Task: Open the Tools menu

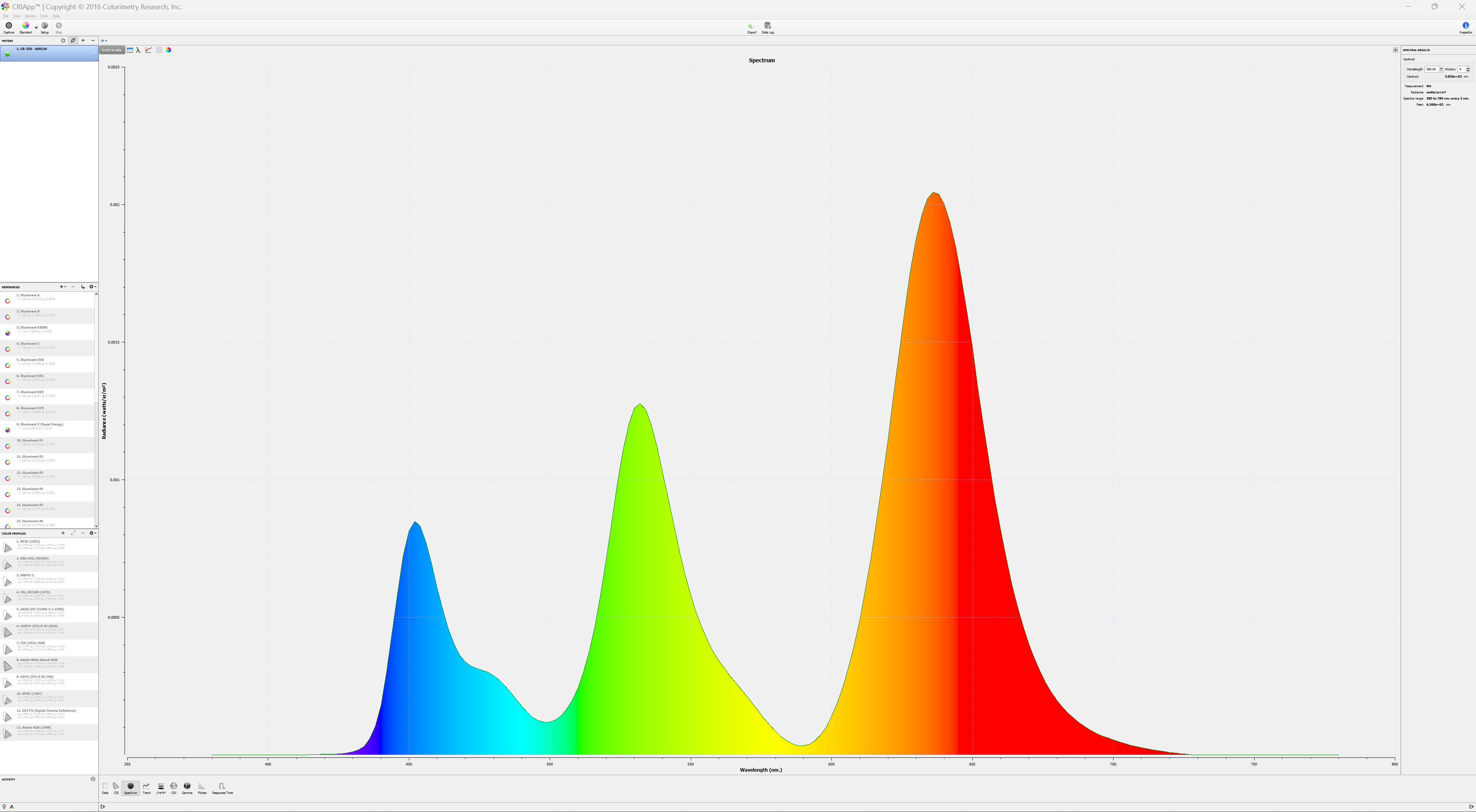Action: click(x=43, y=16)
